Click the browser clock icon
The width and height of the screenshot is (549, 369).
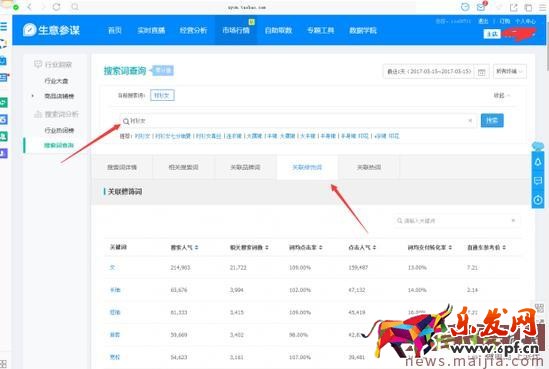point(465,7)
